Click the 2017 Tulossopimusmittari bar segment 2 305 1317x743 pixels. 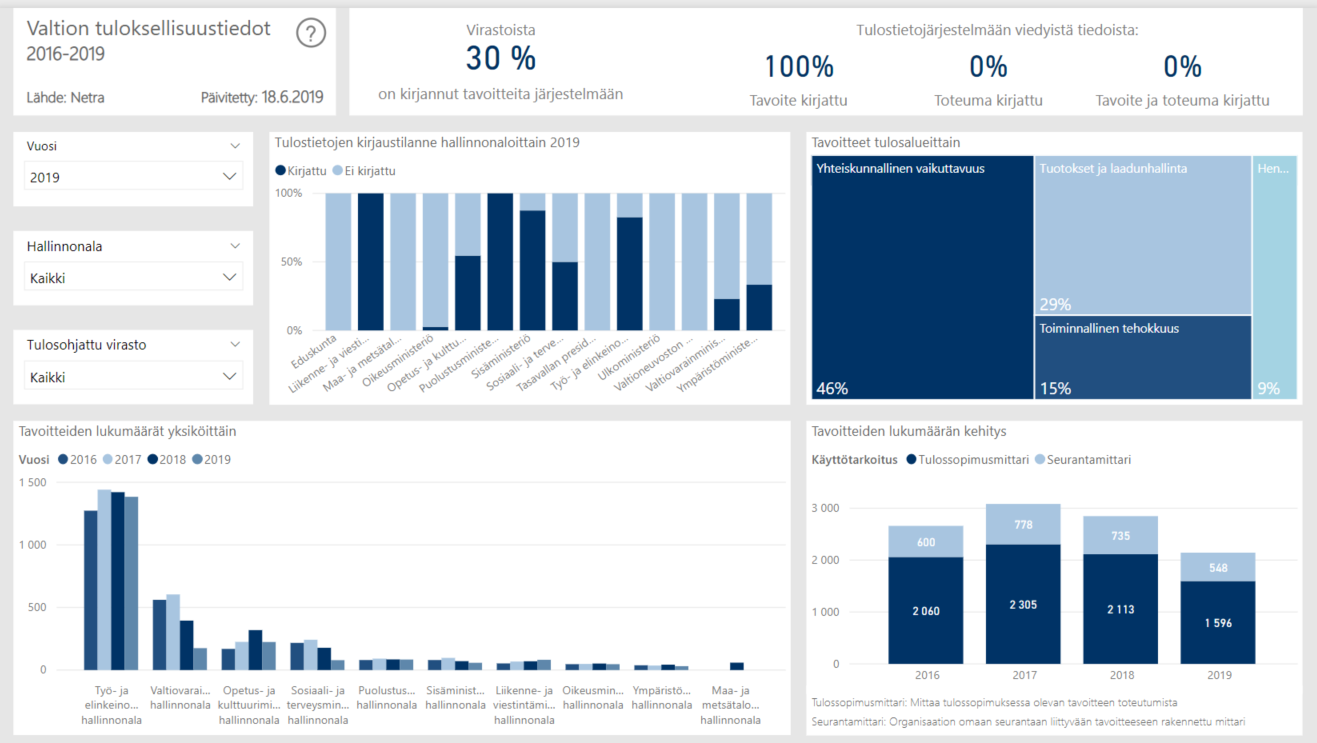(1022, 603)
